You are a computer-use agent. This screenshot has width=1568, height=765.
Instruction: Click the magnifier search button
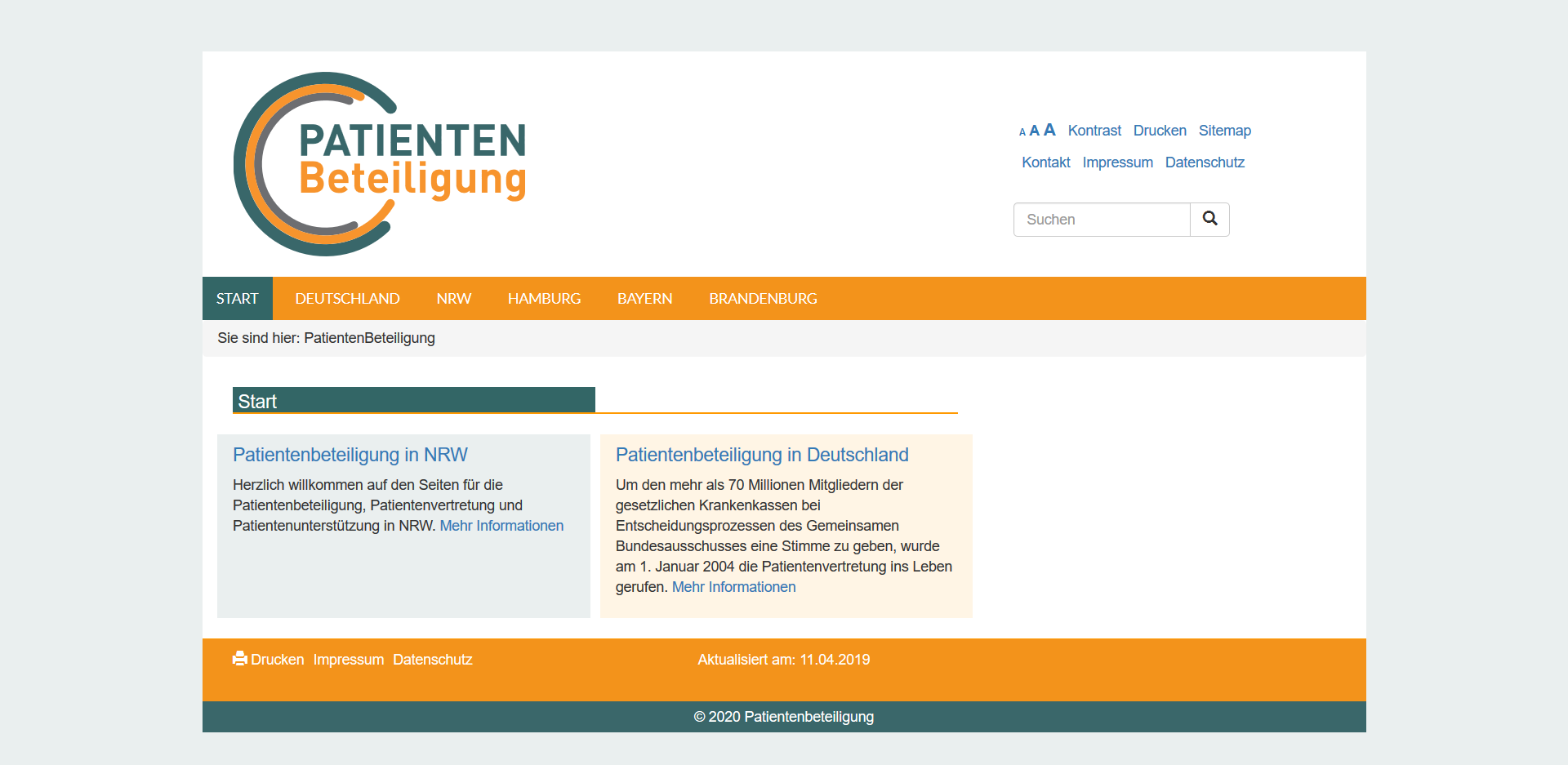point(1209,220)
